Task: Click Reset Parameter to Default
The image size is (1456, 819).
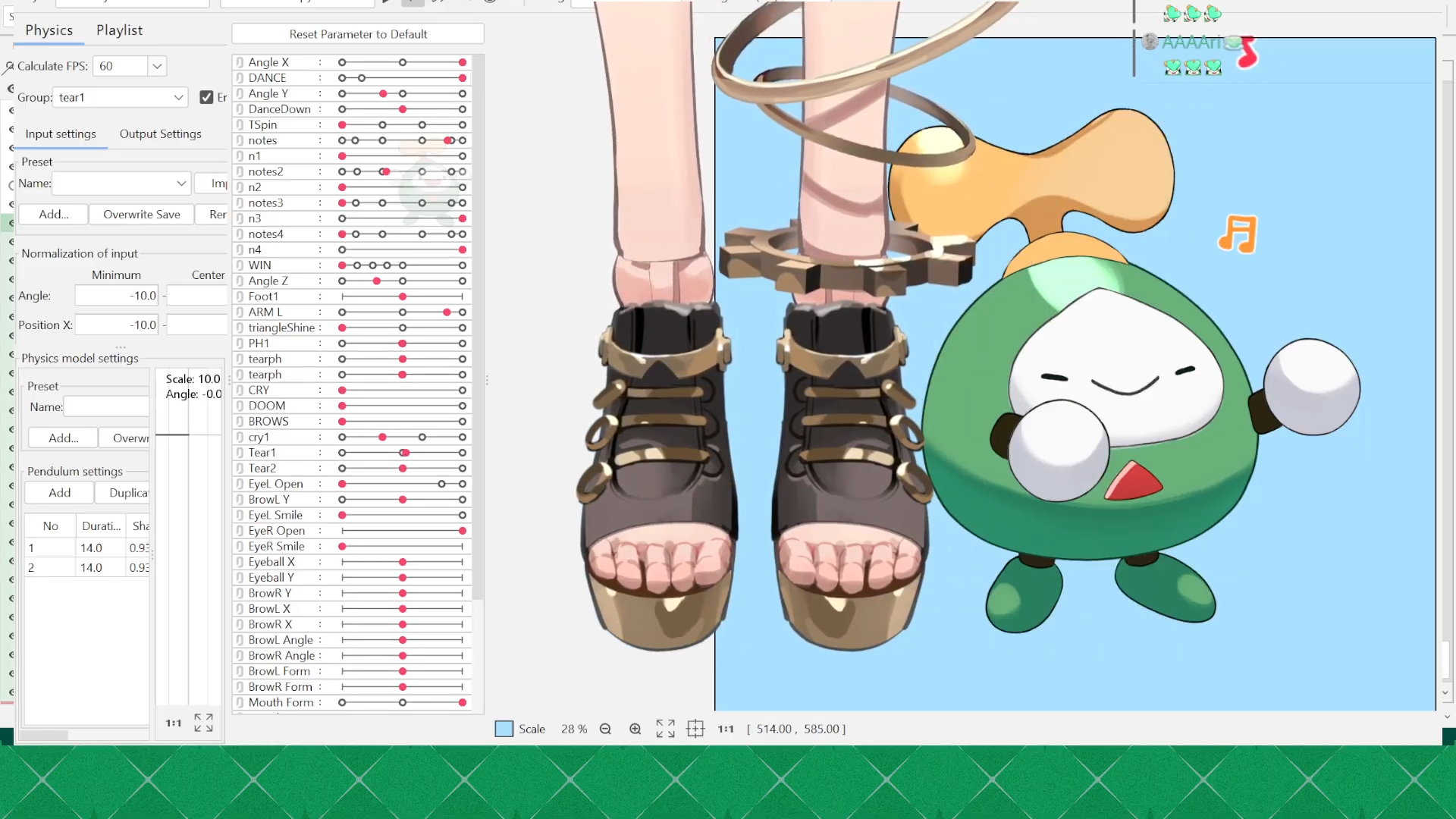Action: click(358, 34)
